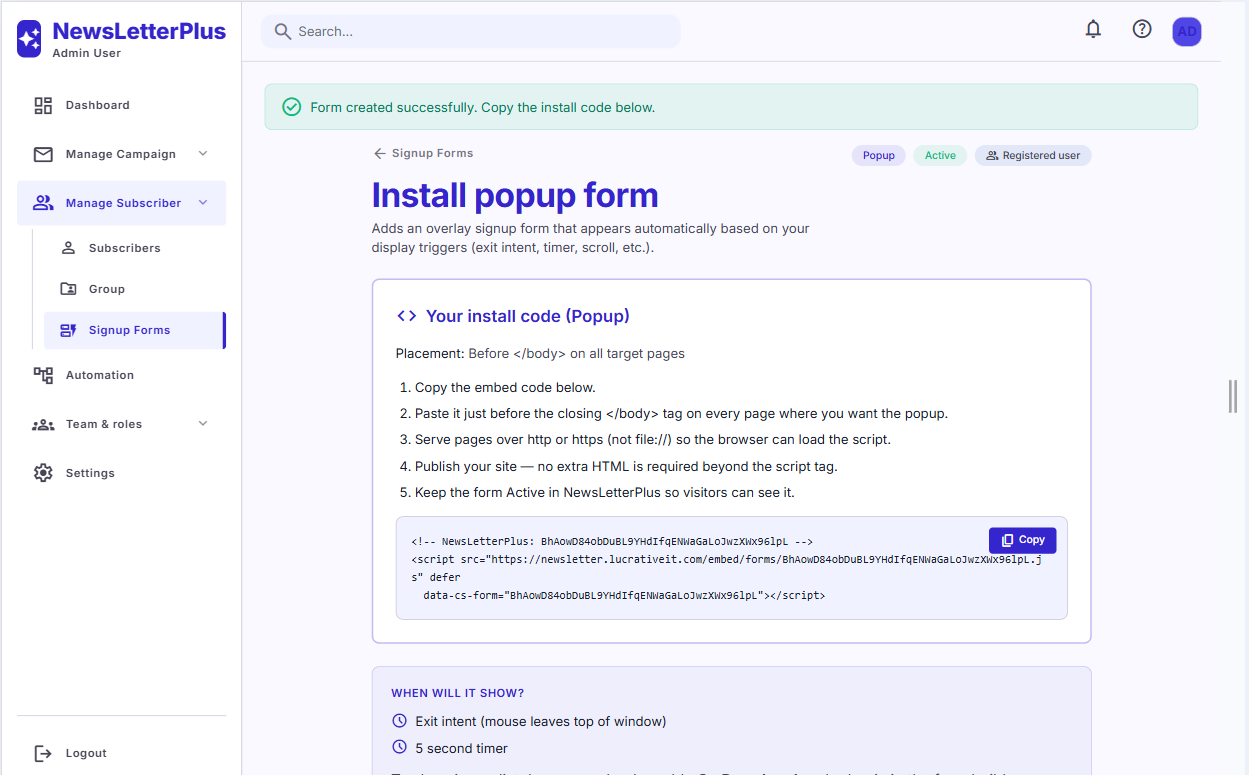1249x775 pixels.
Task: Click the Manage Subscriber people icon
Action: 43,203
